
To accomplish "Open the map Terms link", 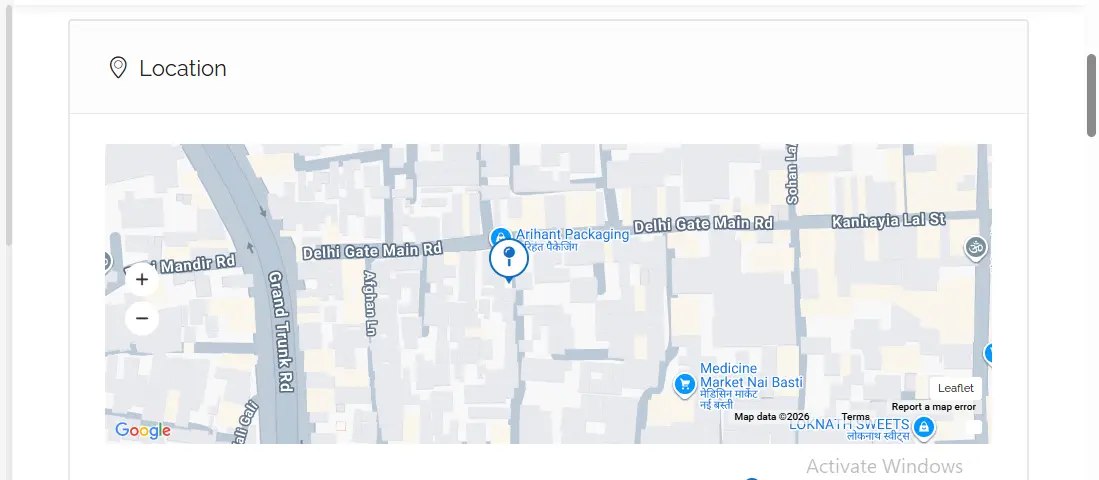I will [x=855, y=417].
